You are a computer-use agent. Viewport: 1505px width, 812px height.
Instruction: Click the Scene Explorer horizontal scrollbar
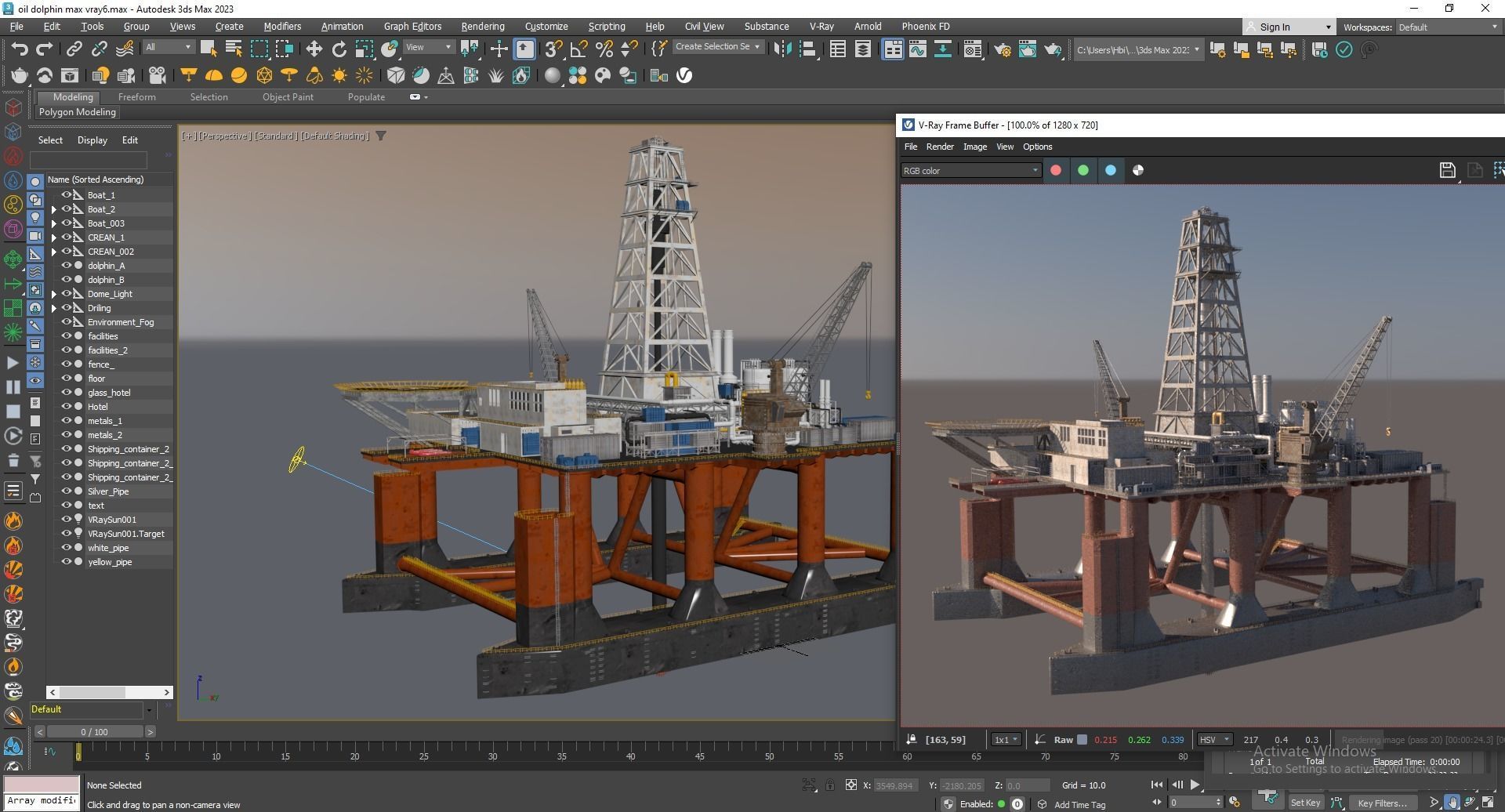coord(108,692)
